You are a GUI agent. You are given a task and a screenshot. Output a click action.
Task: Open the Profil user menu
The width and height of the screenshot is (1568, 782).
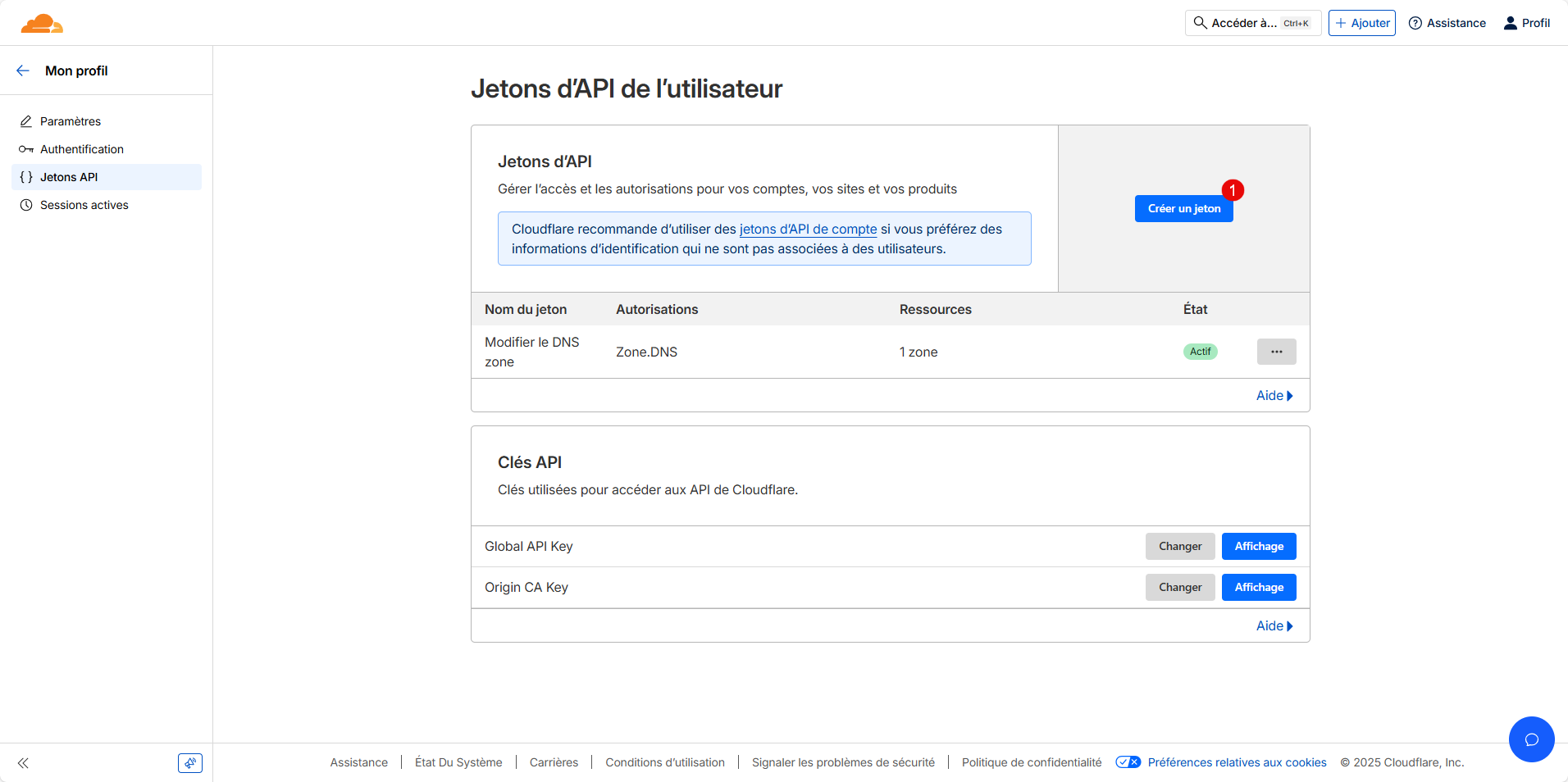pyautogui.click(x=1526, y=23)
